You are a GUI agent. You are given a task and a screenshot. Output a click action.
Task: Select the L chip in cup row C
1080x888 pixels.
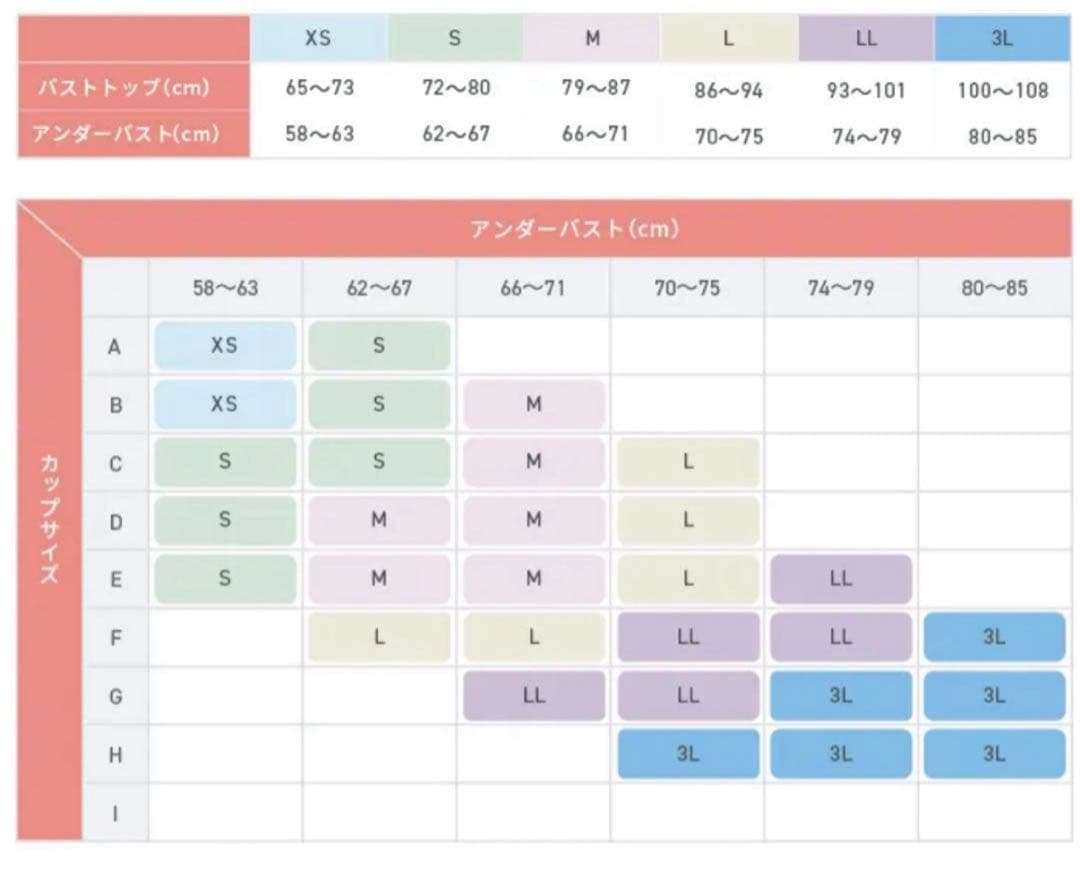[688, 462]
